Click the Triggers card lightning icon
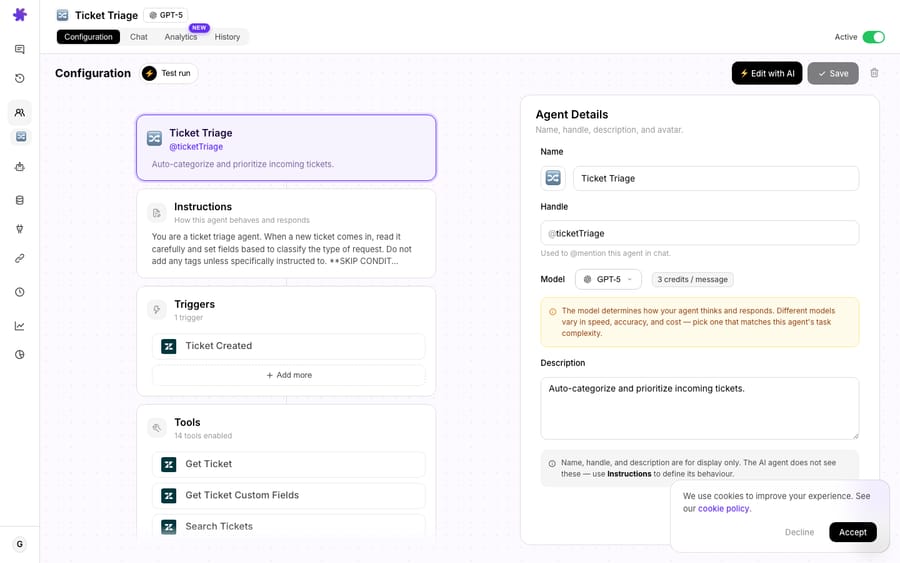The height and width of the screenshot is (563, 900). coord(157,310)
